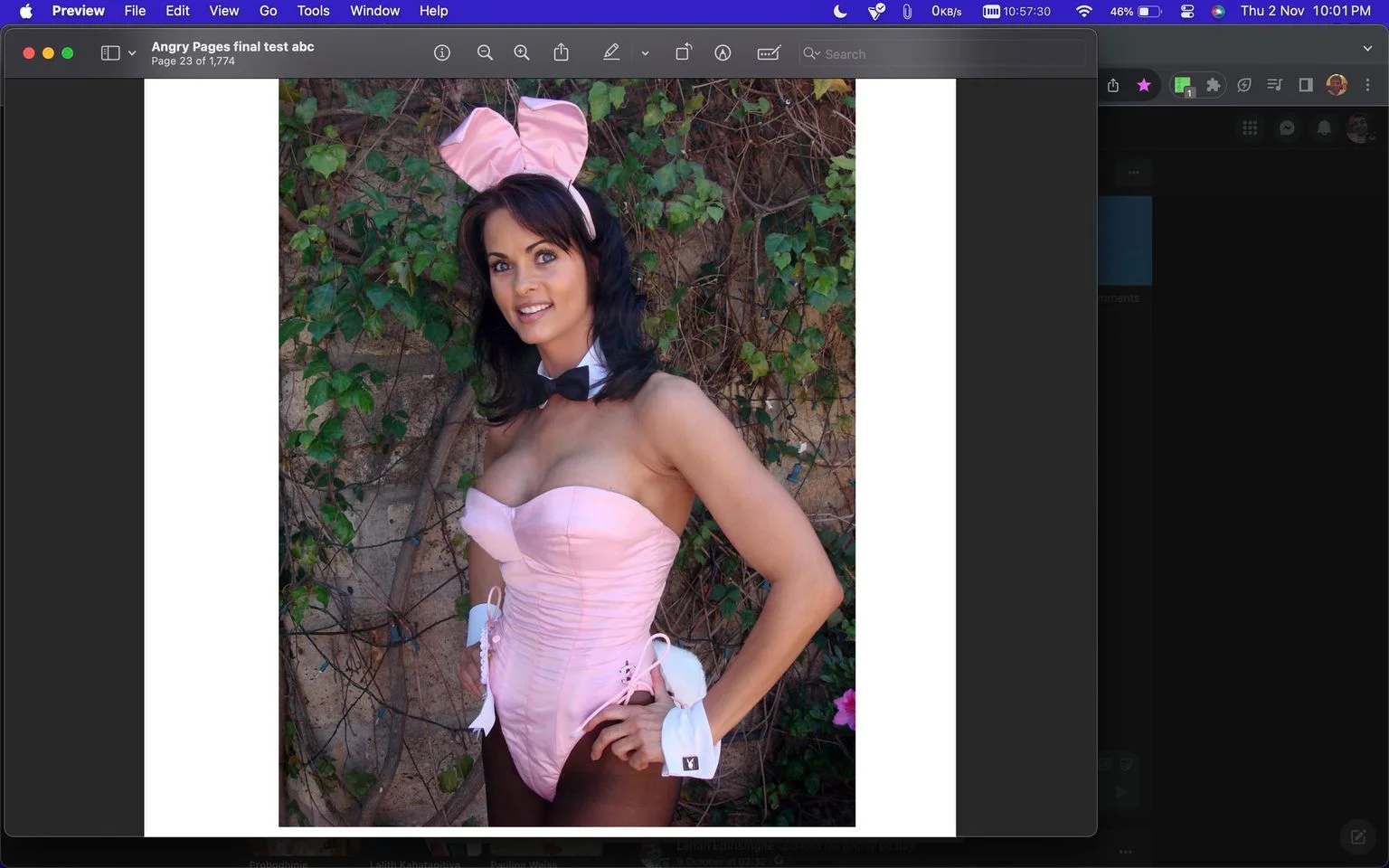Expand the browser tab list chevron
The image size is (1389, 868).
pyautogui.click(x=1367, y=49)
